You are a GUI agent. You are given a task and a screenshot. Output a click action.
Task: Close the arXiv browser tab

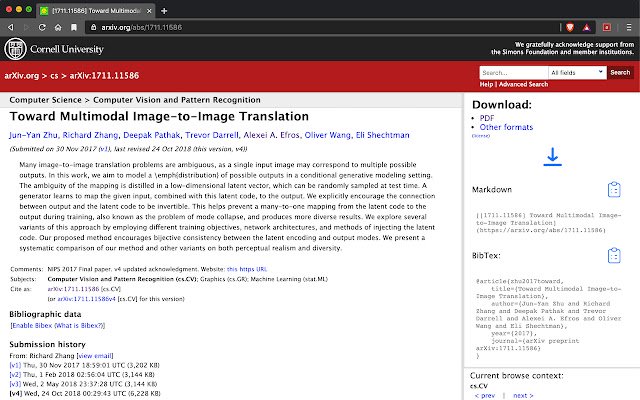pos(149,11)
